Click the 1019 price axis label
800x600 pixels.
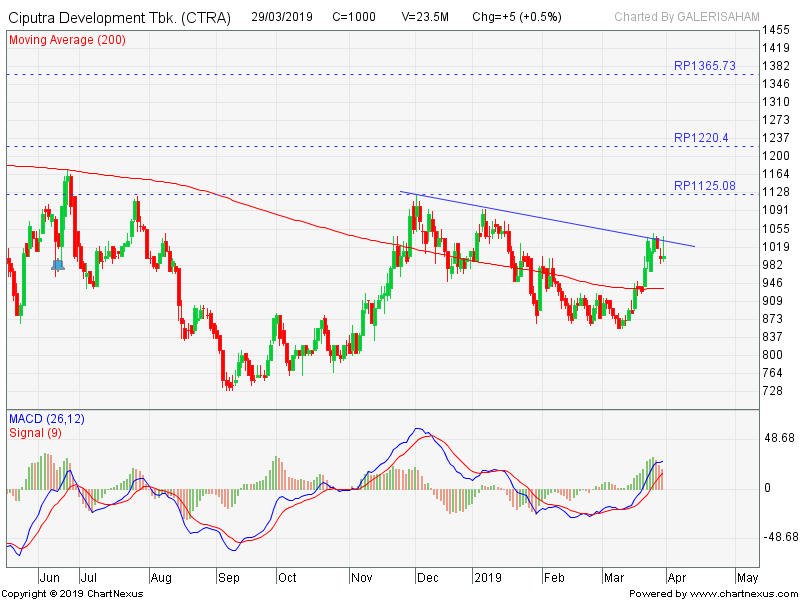point(776,247)
